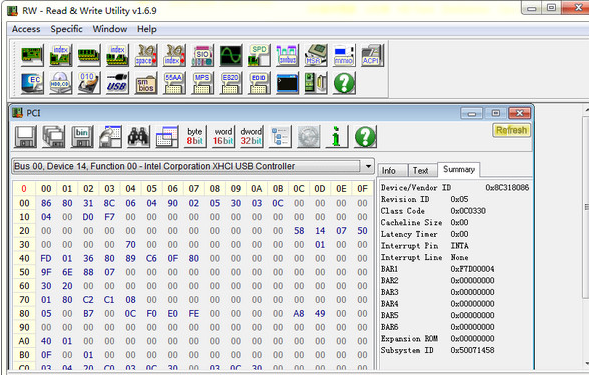Screen dimensions: 589x375
Task: Open the MPS table icon
Action: tap(202, 83)
